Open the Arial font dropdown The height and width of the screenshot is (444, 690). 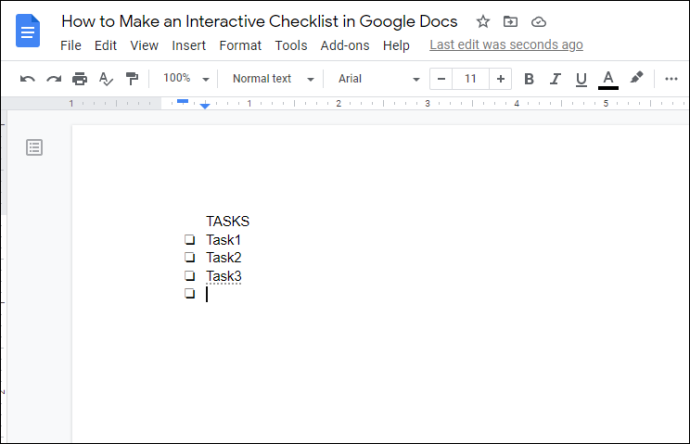pyautogui.click(x=379, y=78)
